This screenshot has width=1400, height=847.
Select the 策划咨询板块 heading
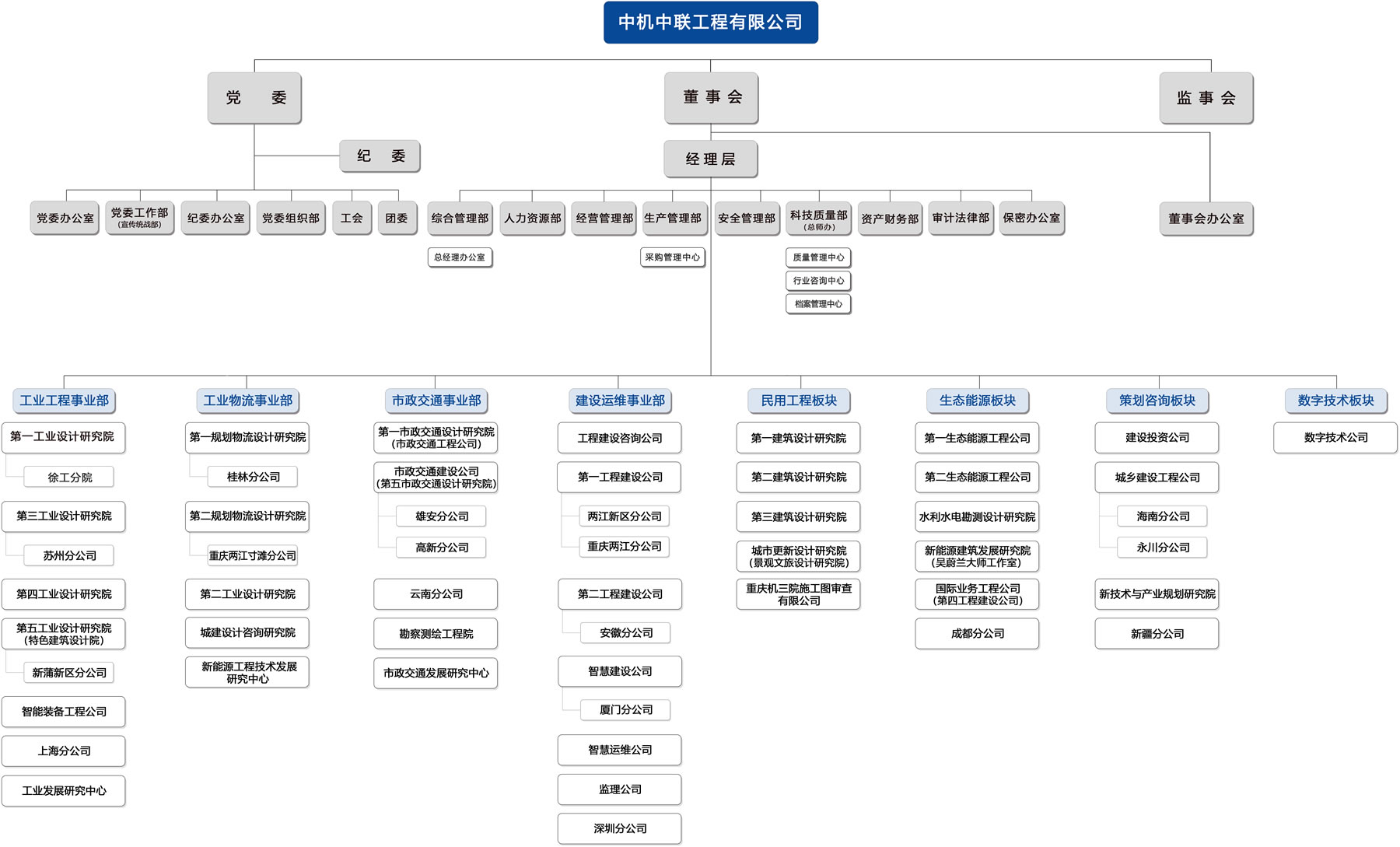1157,401
